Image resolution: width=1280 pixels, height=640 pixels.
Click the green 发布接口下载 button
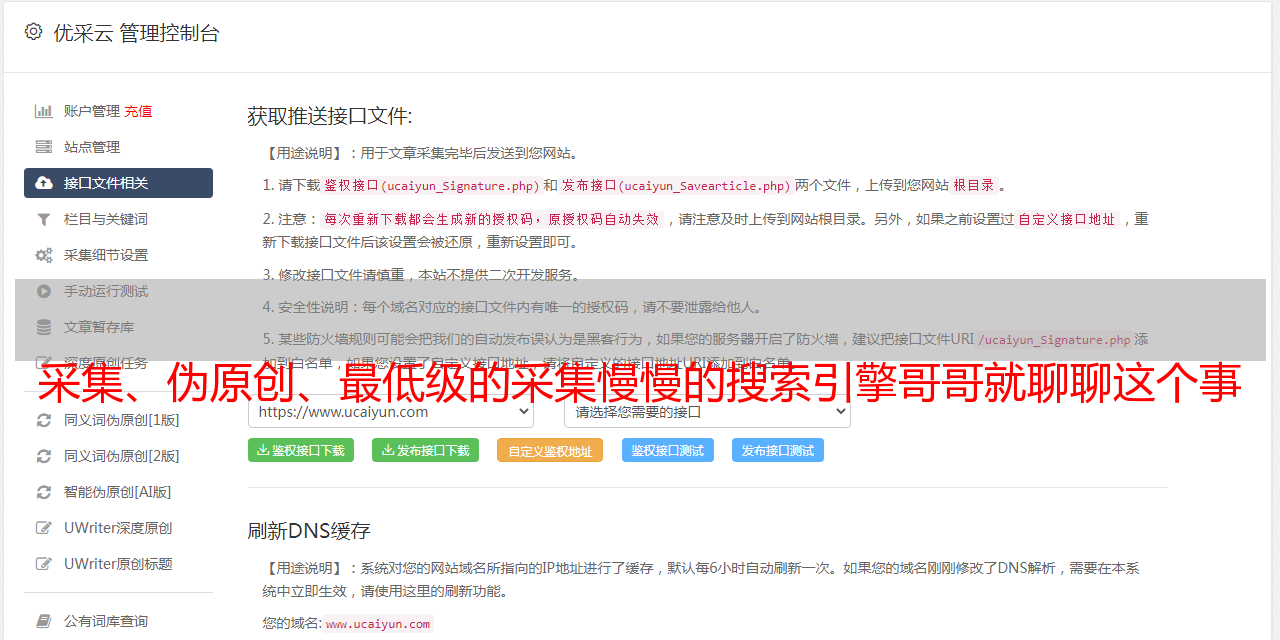tap(426, 450)
